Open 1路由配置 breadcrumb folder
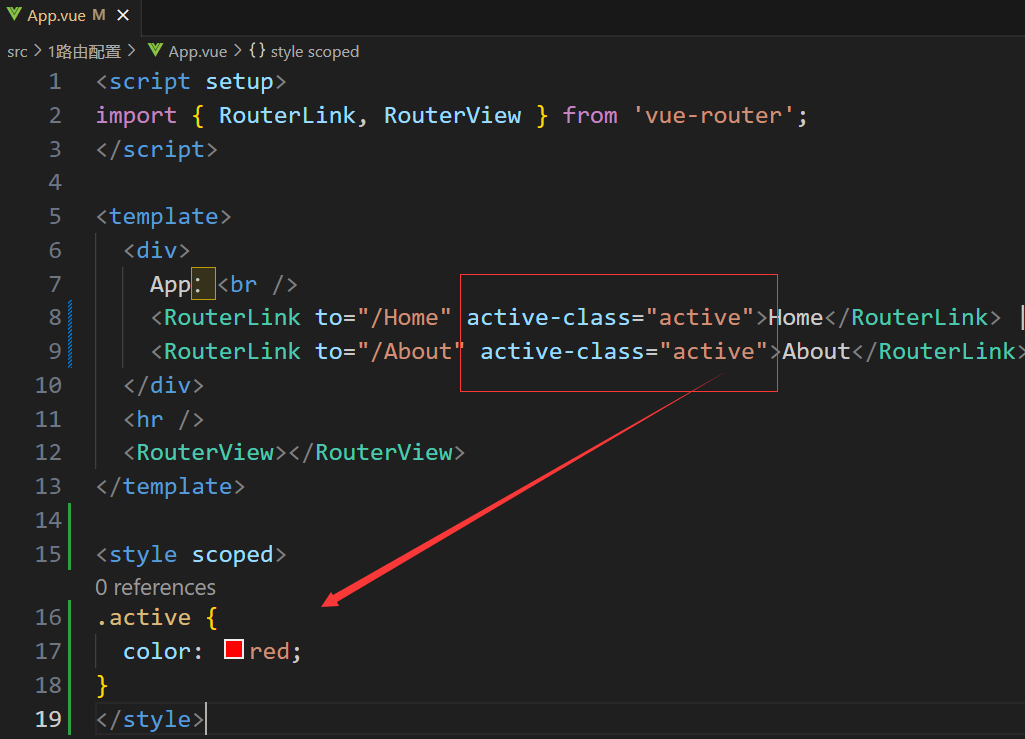Screen dimensions: 1025x739 (x=84, y=52)
